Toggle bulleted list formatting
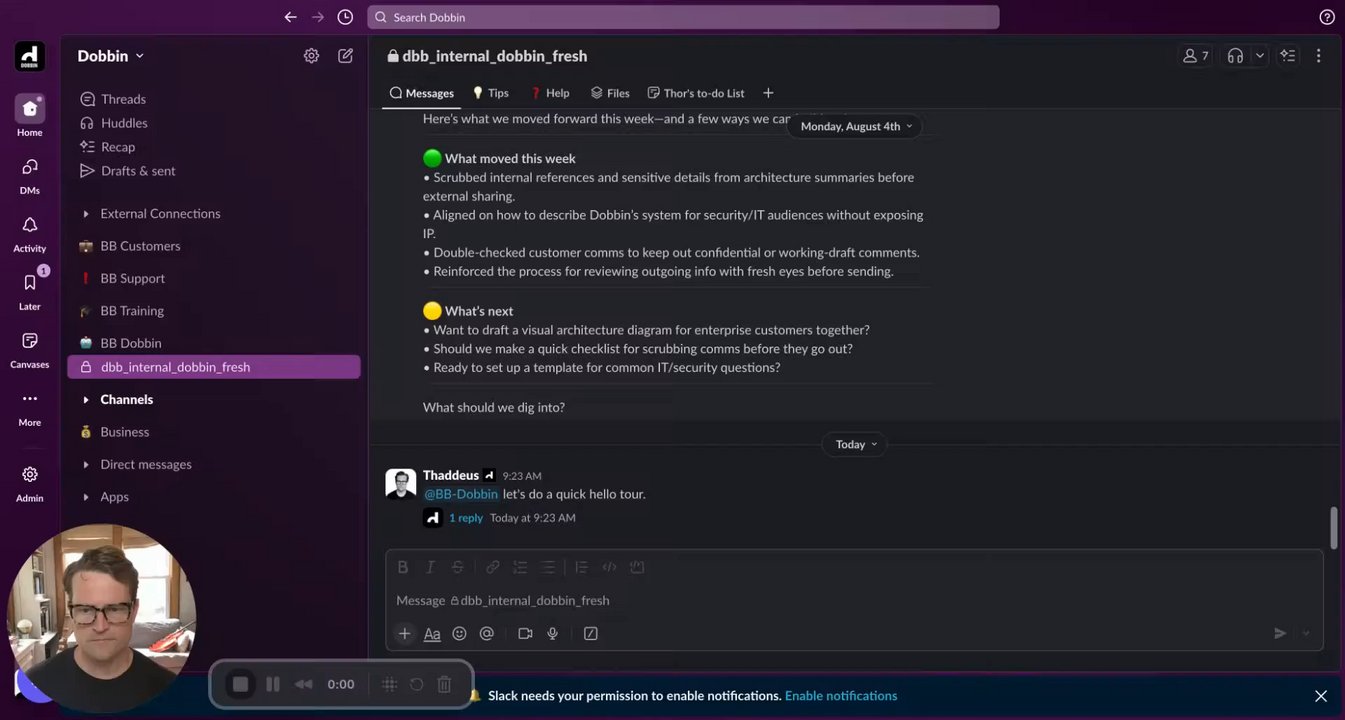The width and height of the screenshot is (1345, 720). tap(547, 567)
